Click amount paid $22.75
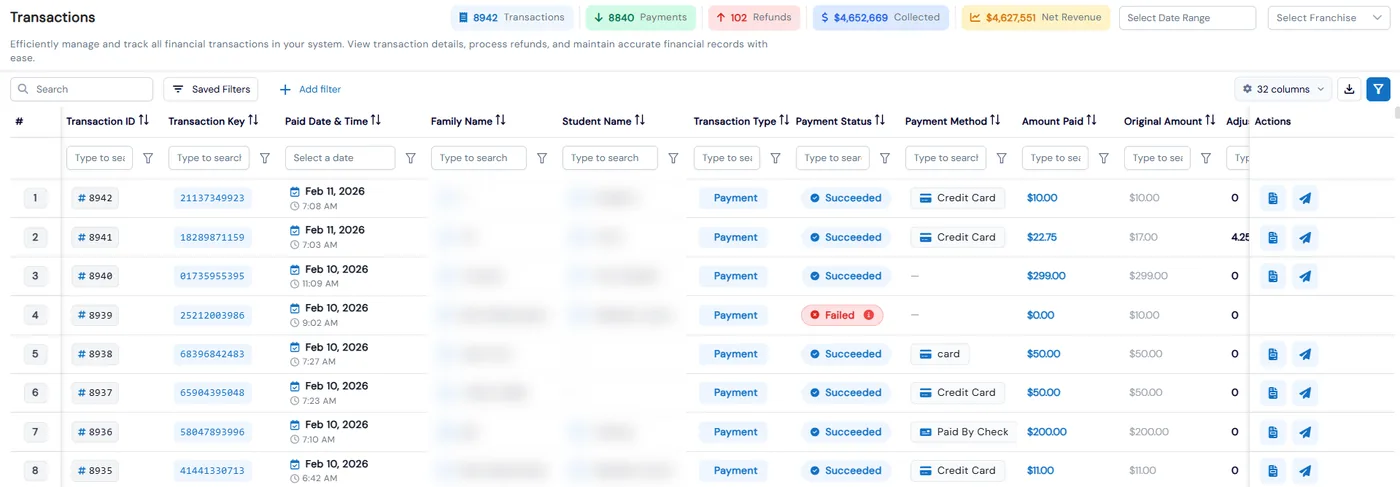 click(1042, 237)
